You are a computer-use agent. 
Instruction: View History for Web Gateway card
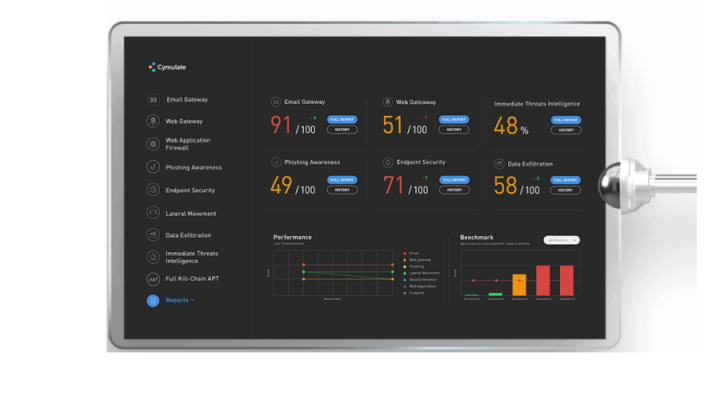pyautogui.click(x=454, y=129)
